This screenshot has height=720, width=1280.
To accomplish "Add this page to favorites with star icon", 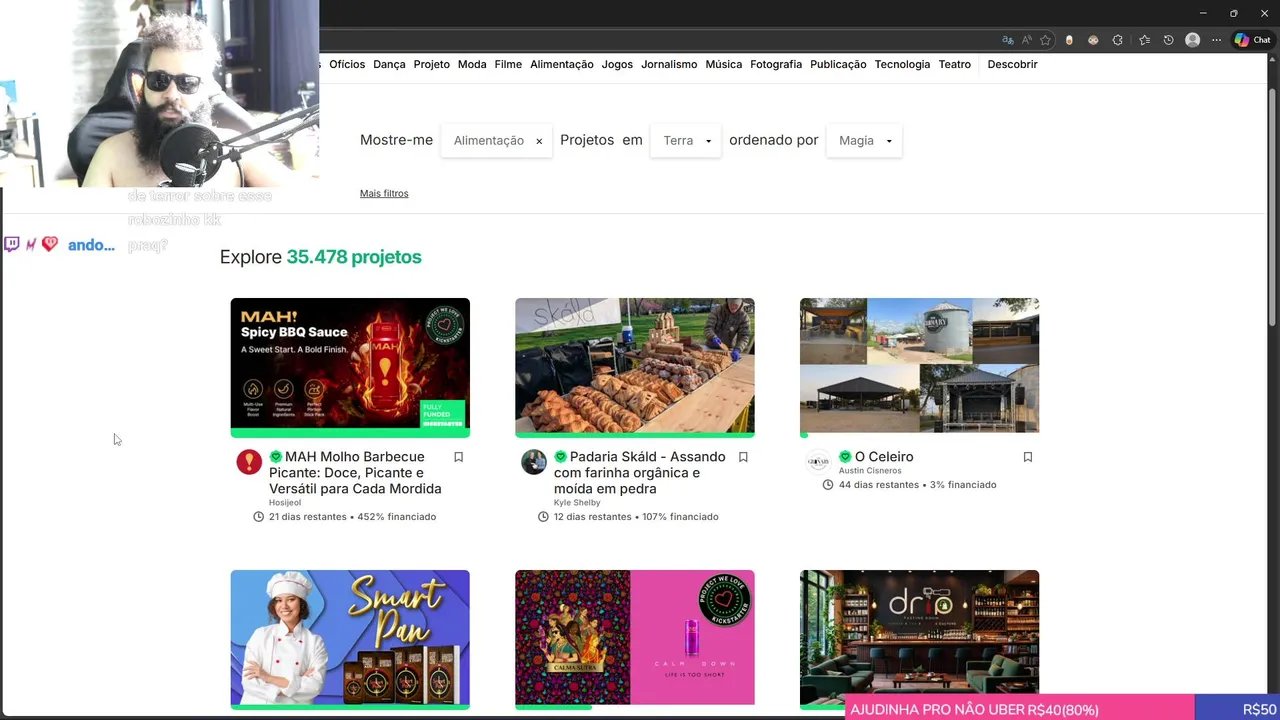I will pyautogui.click(x=1045, y=40).
